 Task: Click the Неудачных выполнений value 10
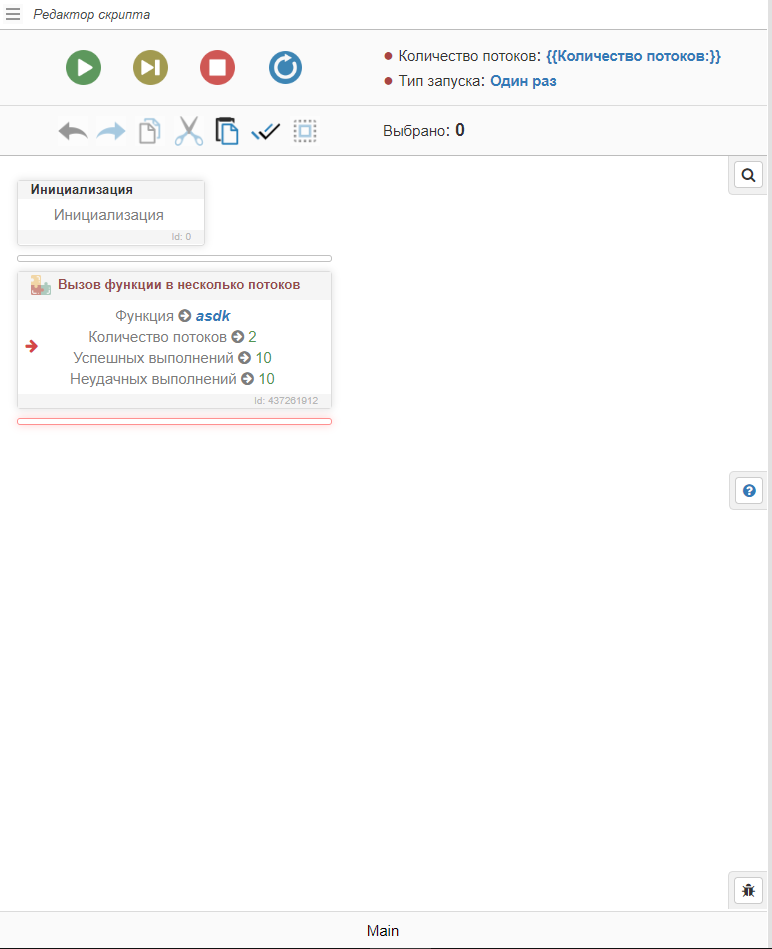tap(266, 379)
